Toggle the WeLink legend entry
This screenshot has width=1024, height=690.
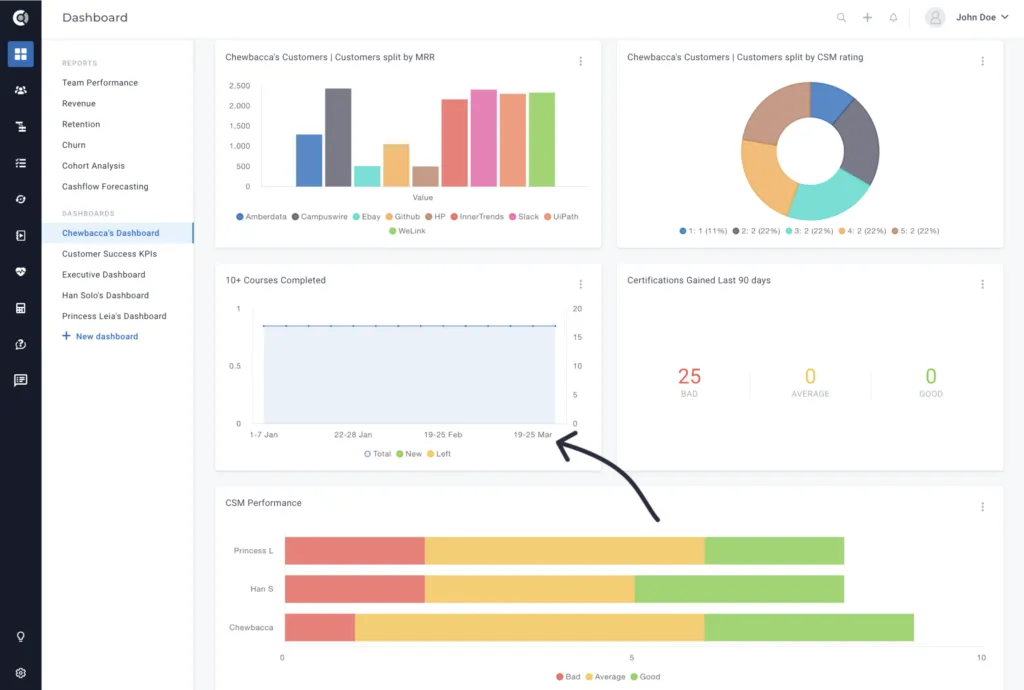407,231
